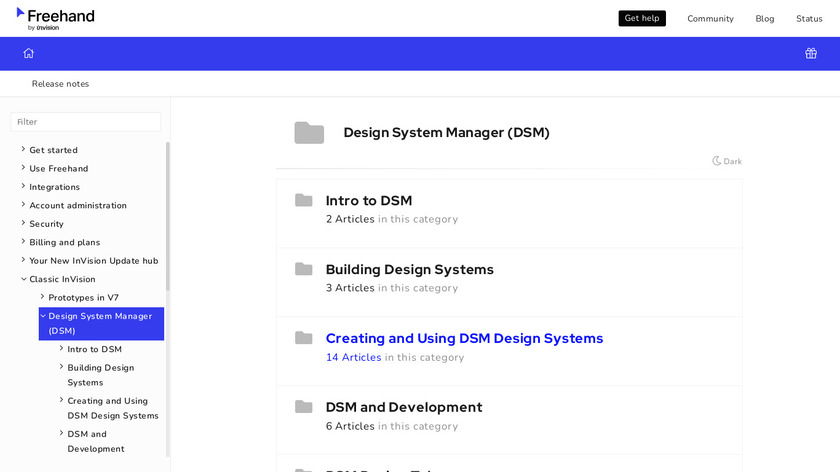Click the Filter input field
840x472 pixels.
pyautogui.click(x=86, y=122)
